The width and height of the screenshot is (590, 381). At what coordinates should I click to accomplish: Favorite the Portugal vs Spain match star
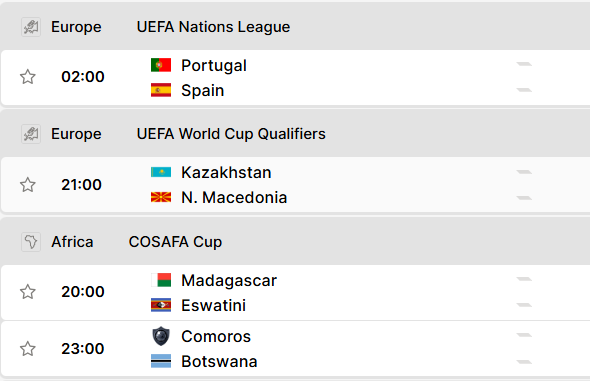[x=28, y=77]
